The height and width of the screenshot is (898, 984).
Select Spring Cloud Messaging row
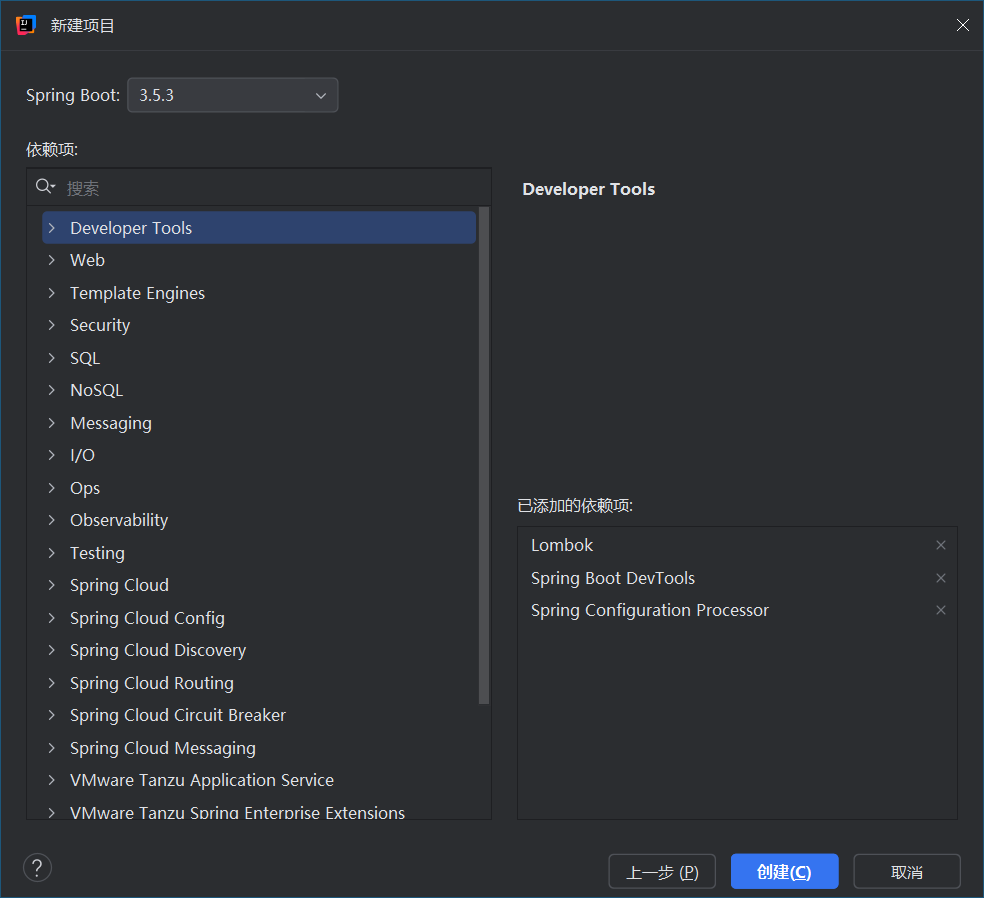[259, 748]
